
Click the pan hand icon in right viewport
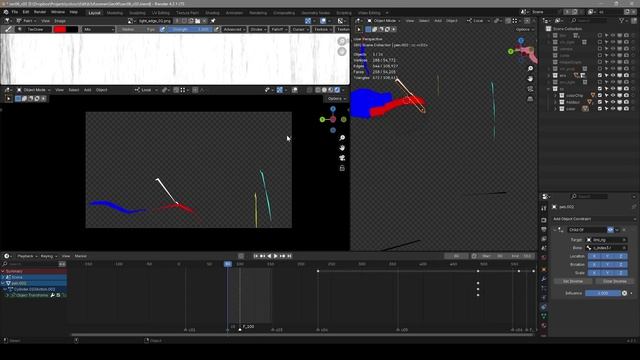coord(530,78)
